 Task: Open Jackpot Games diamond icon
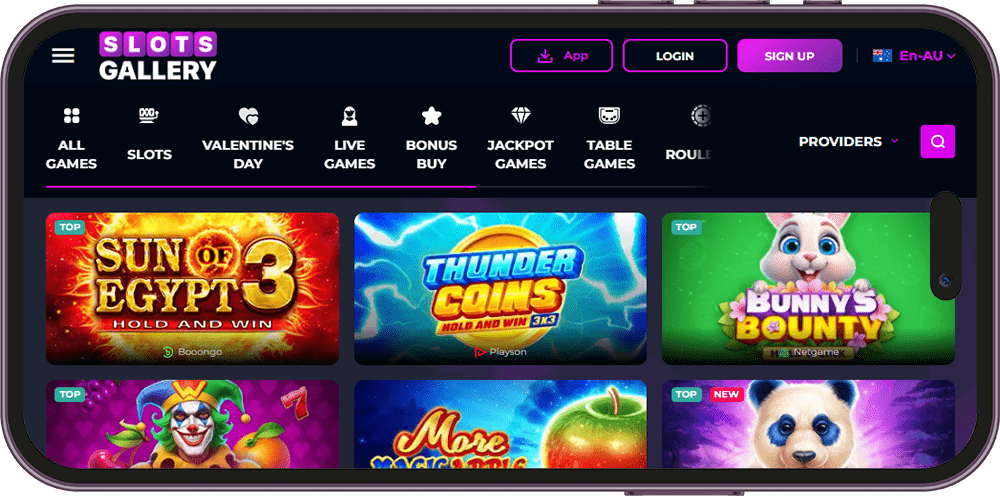(521, 116)
